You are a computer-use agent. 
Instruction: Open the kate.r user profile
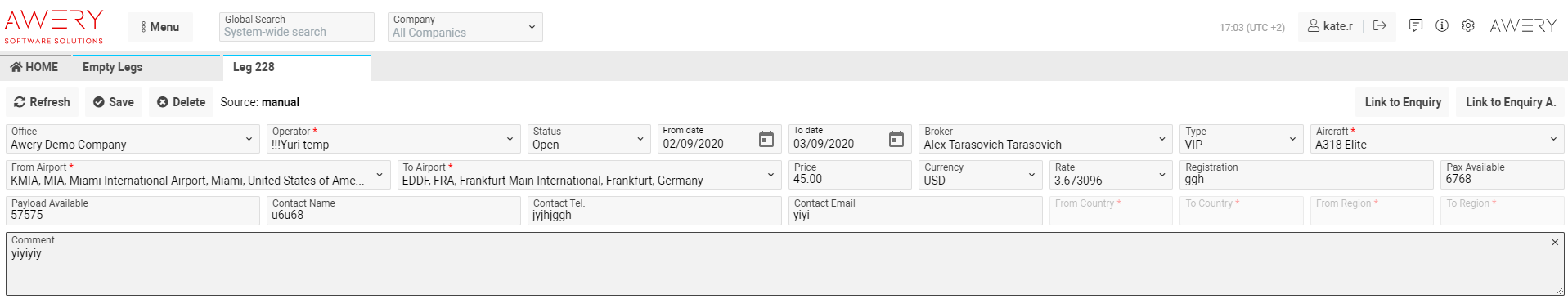pos(1330,26)
